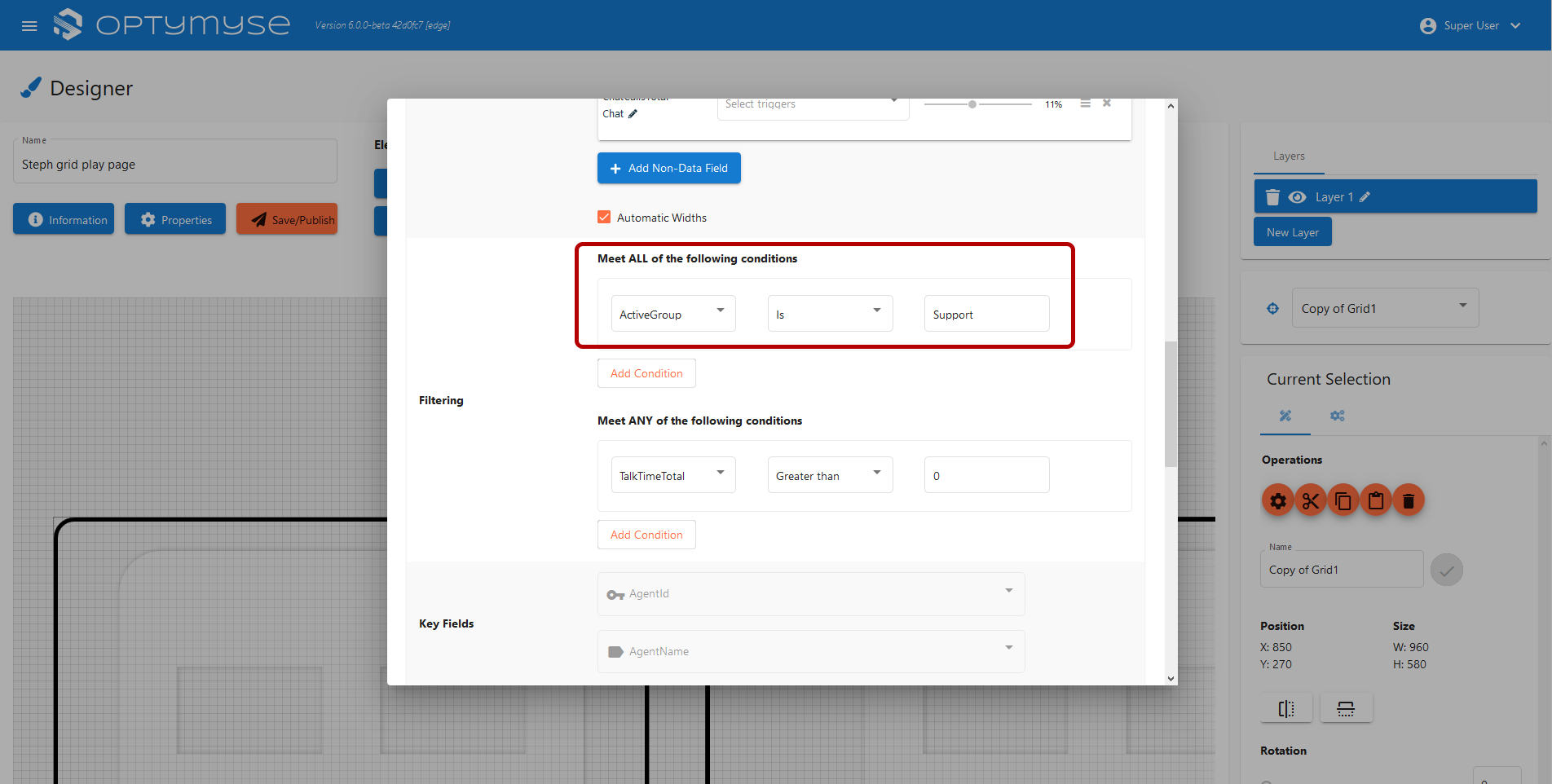This screenshot has height=784, width=1552.
Task: Click the settings gear operation icon
Action: pyautogui.click(x=1277, y=500)
